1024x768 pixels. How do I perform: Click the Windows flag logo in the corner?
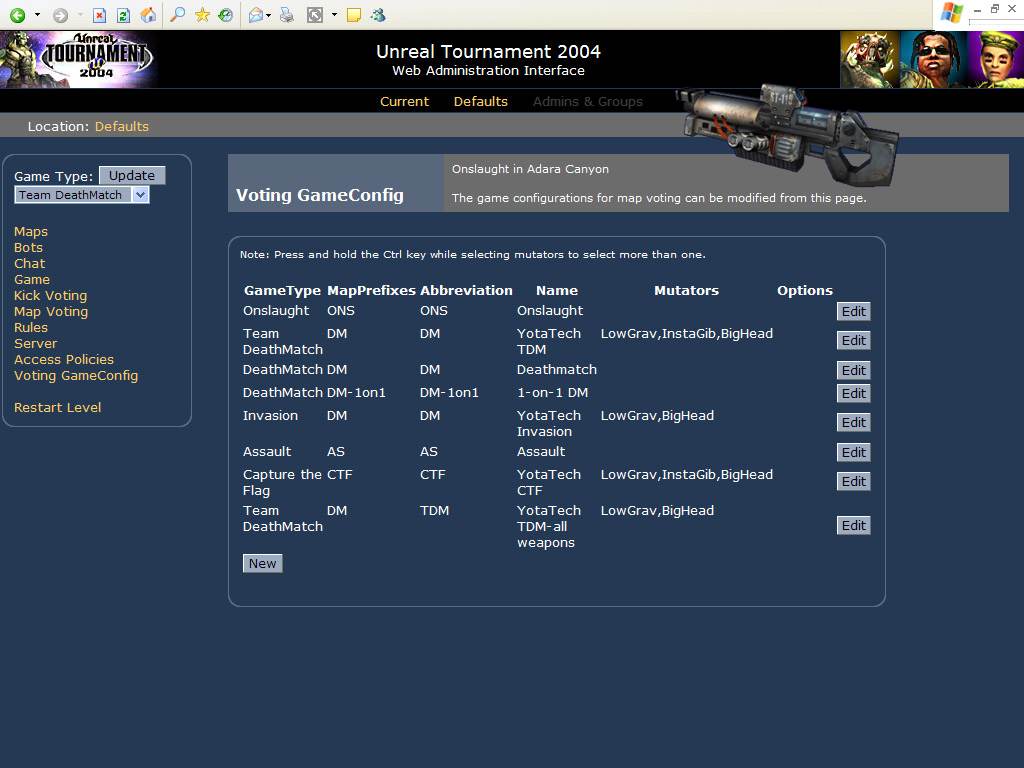952,13
